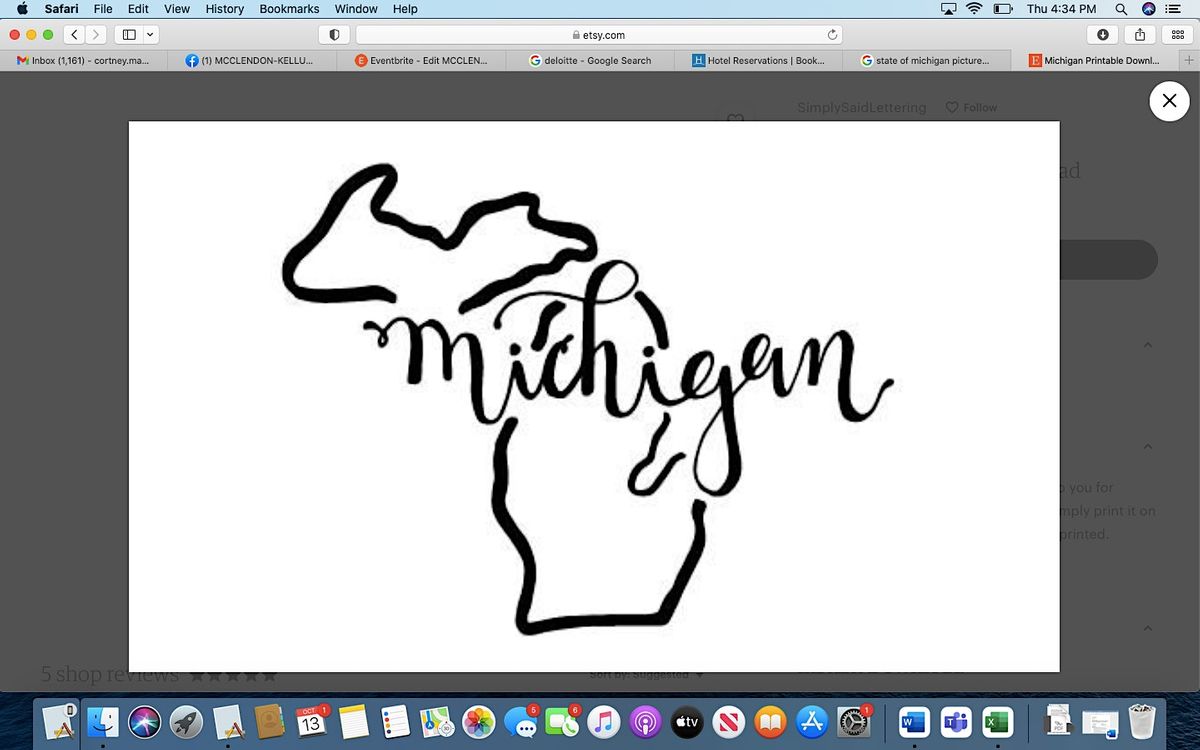Open System Preferences from the Dock
Viewport: 1200px width, 750px height.
point(855,722)
